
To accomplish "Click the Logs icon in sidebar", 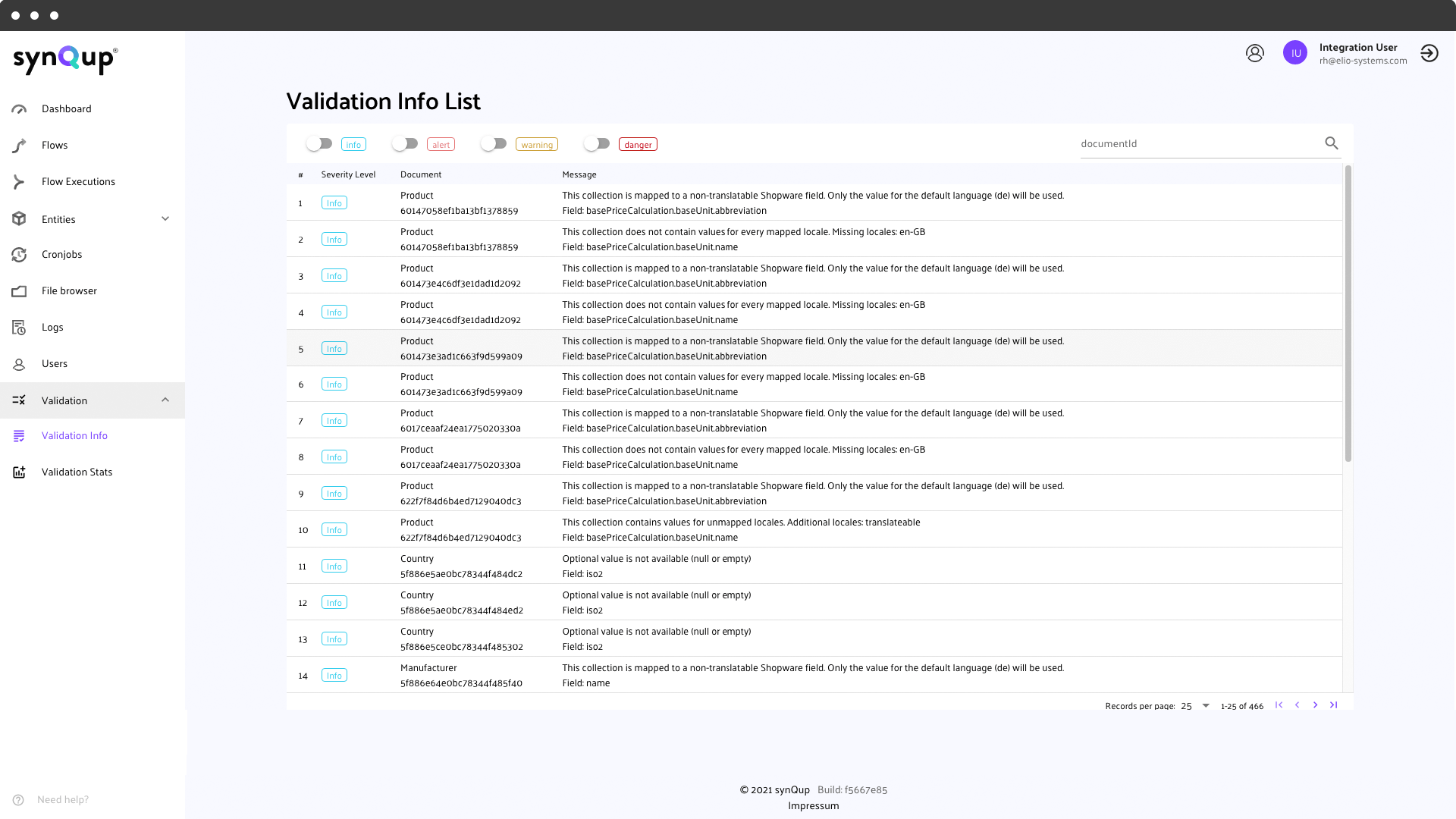I will [20, 328].
